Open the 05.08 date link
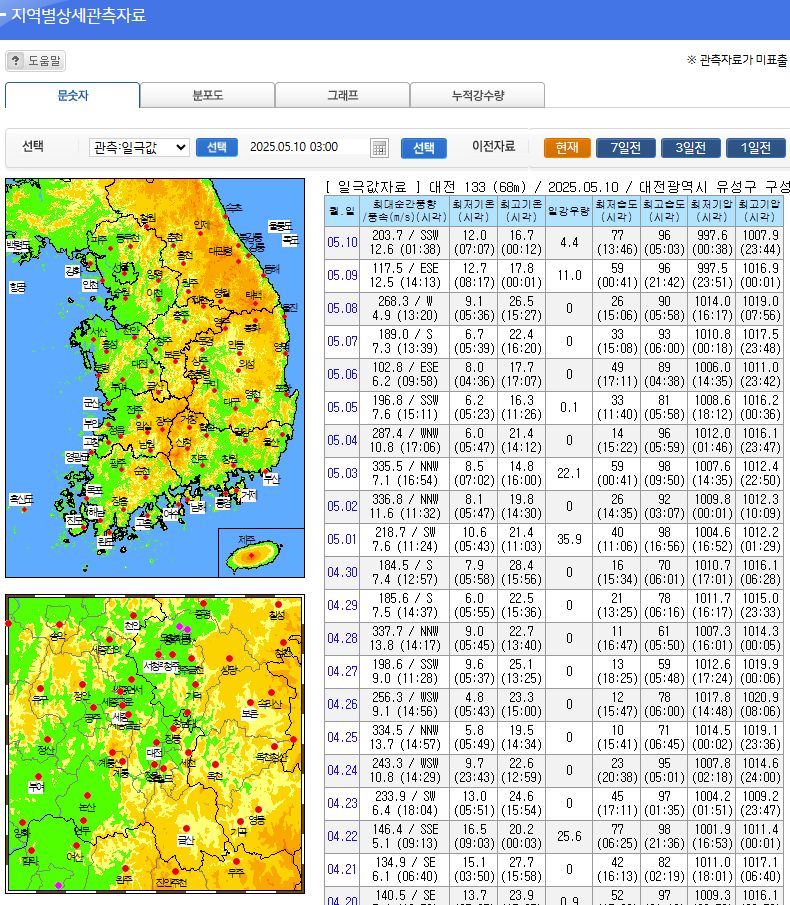This screenshot has height=905, width=790. (342, 308)
